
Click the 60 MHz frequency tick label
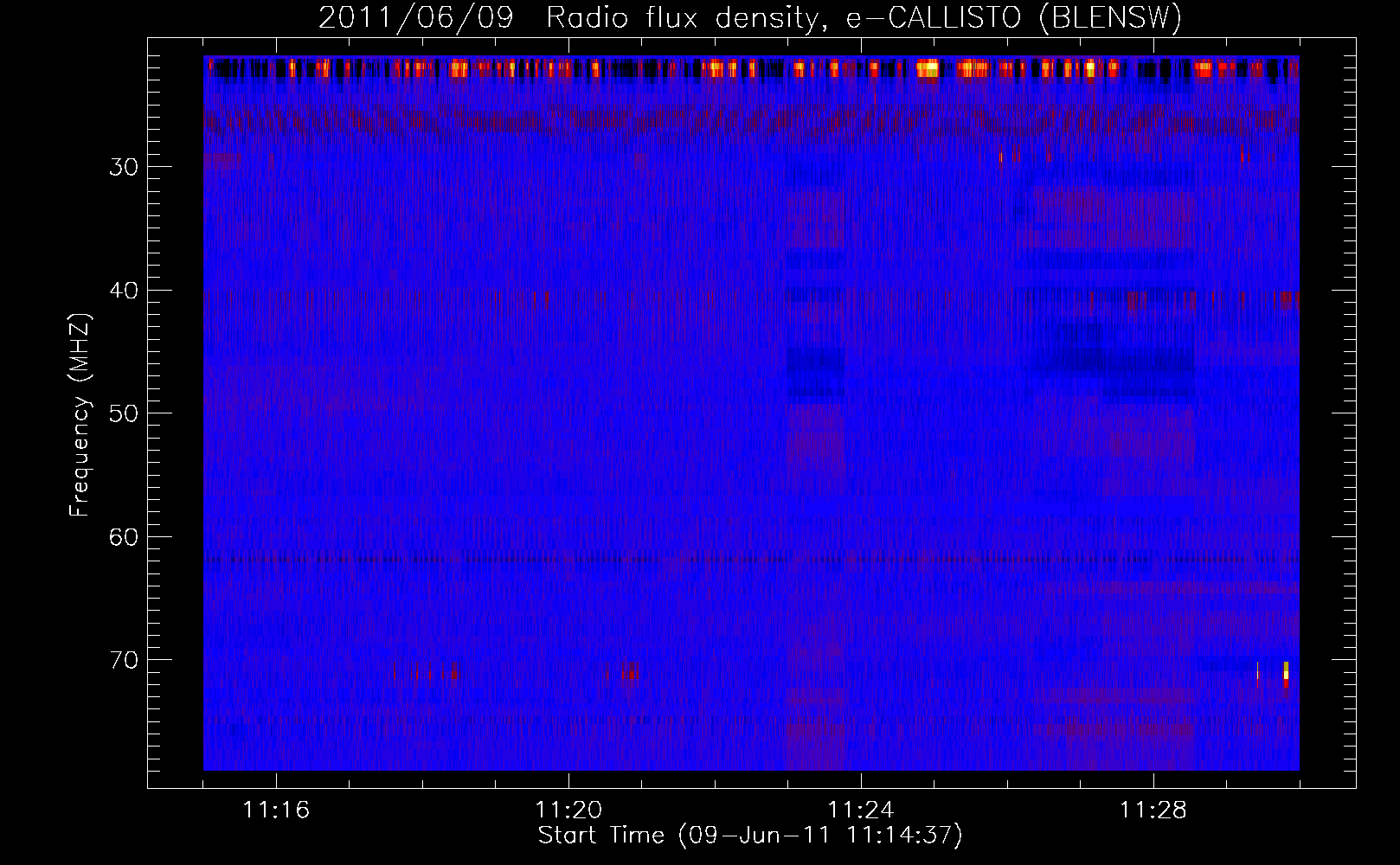click(x=124, y=537)
